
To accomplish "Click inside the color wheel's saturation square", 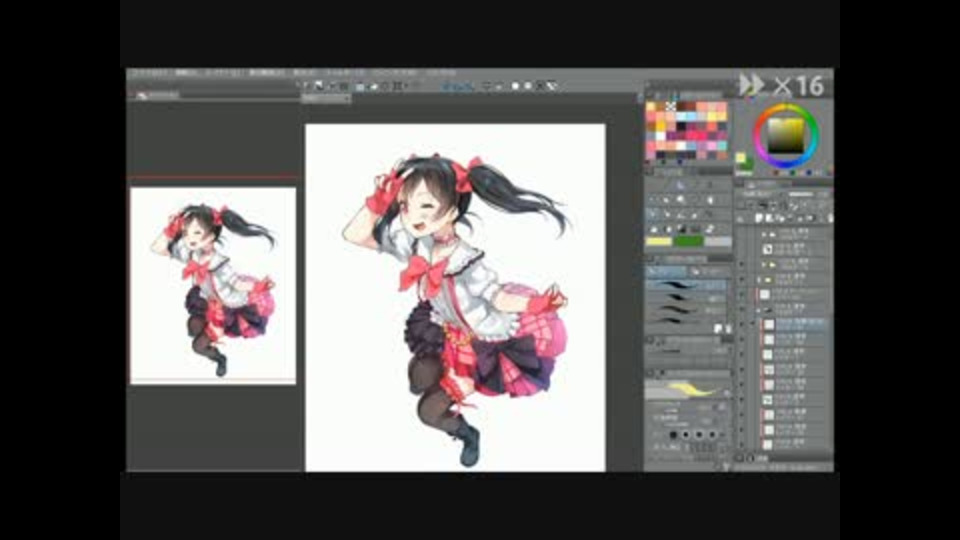I will pos(786,135).
